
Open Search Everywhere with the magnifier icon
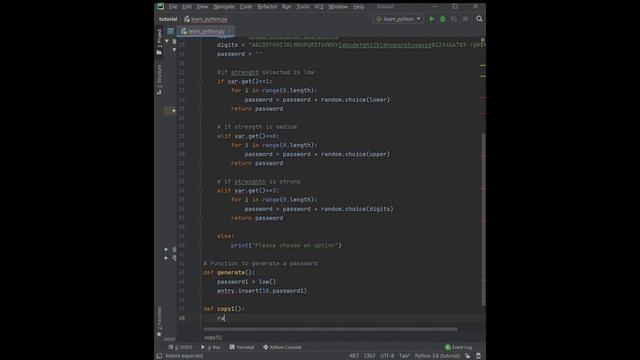(479, 19)
